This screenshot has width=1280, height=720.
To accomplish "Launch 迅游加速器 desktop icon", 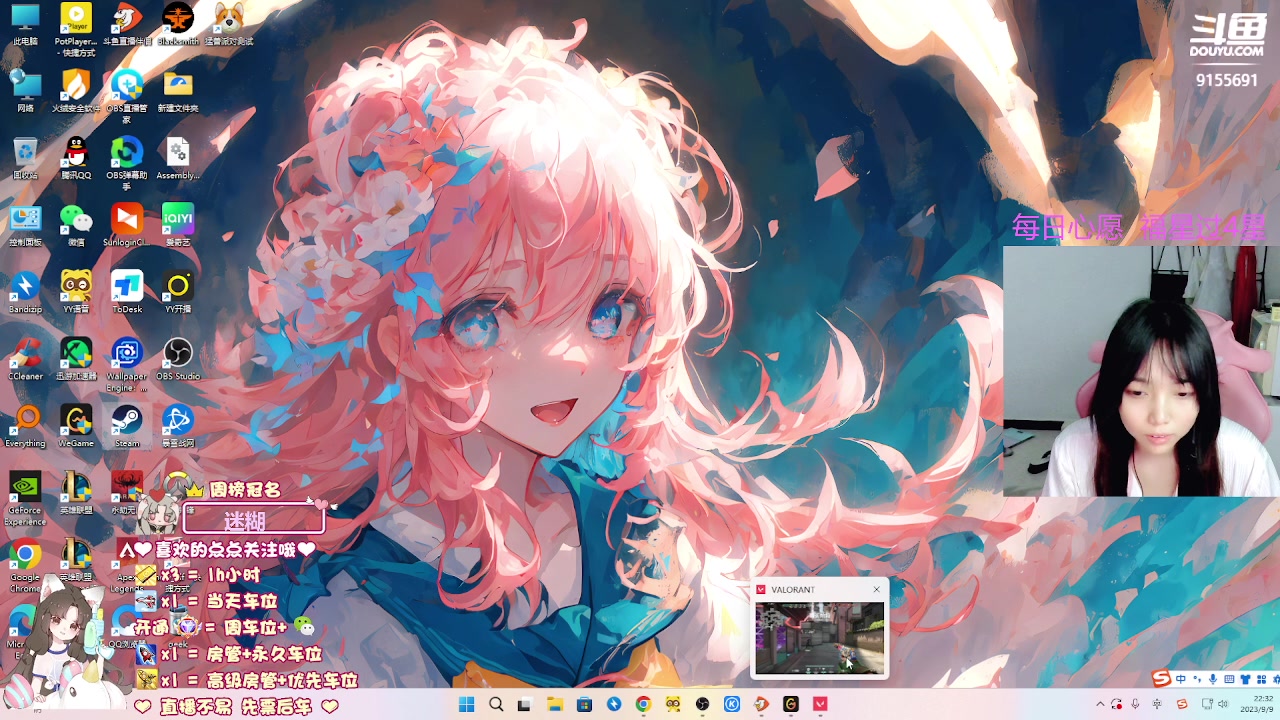I will point(76,359).
